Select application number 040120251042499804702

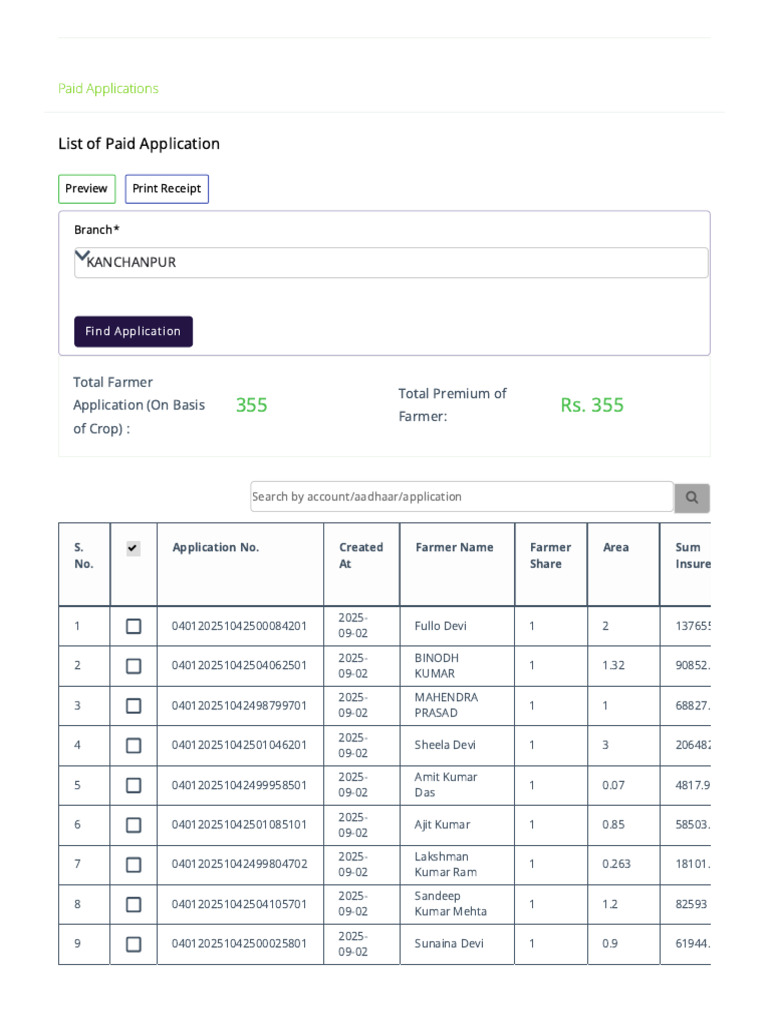coord(240,864)
